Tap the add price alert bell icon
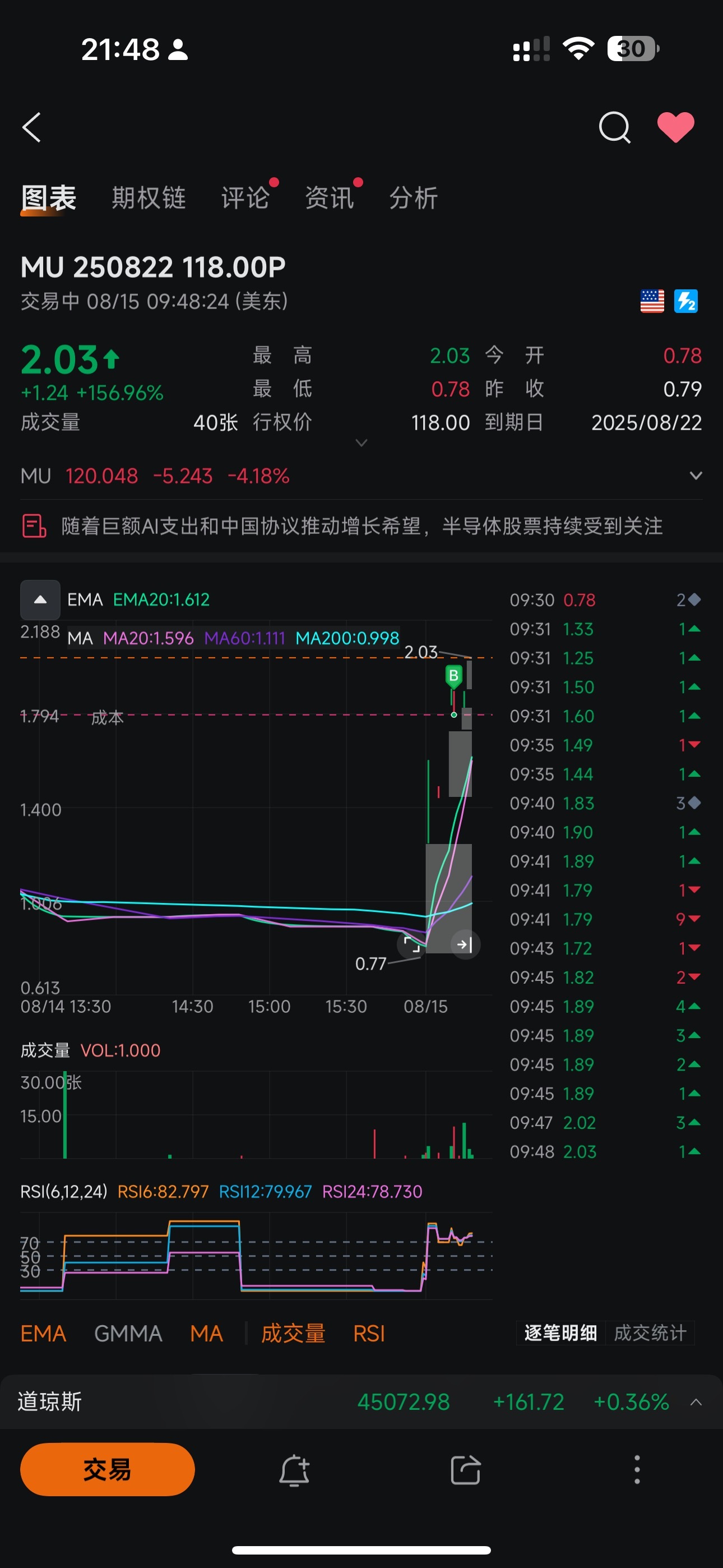This screenshot has width=723, height=1568. [x=295, y=1470]
